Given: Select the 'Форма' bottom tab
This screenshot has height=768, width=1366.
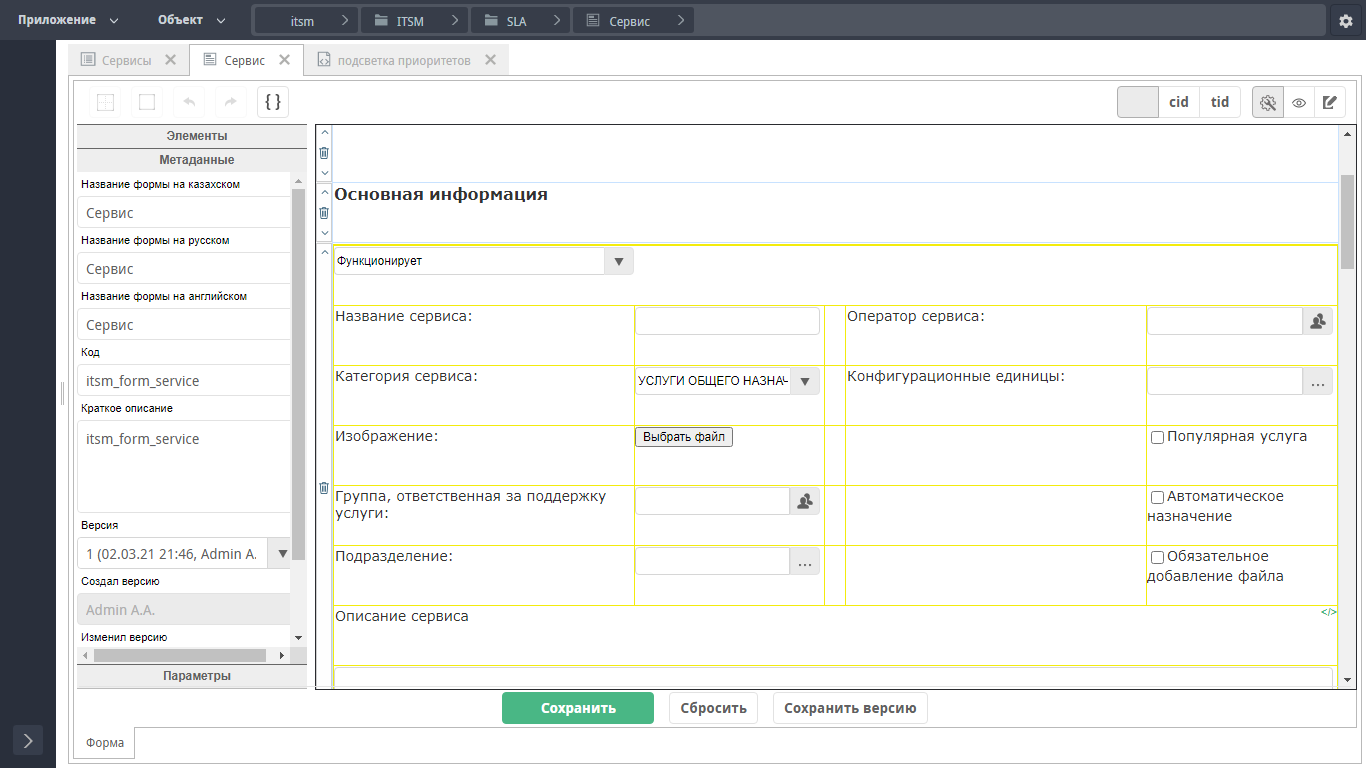Looking at the screenshot, I should tap(105, 743).
